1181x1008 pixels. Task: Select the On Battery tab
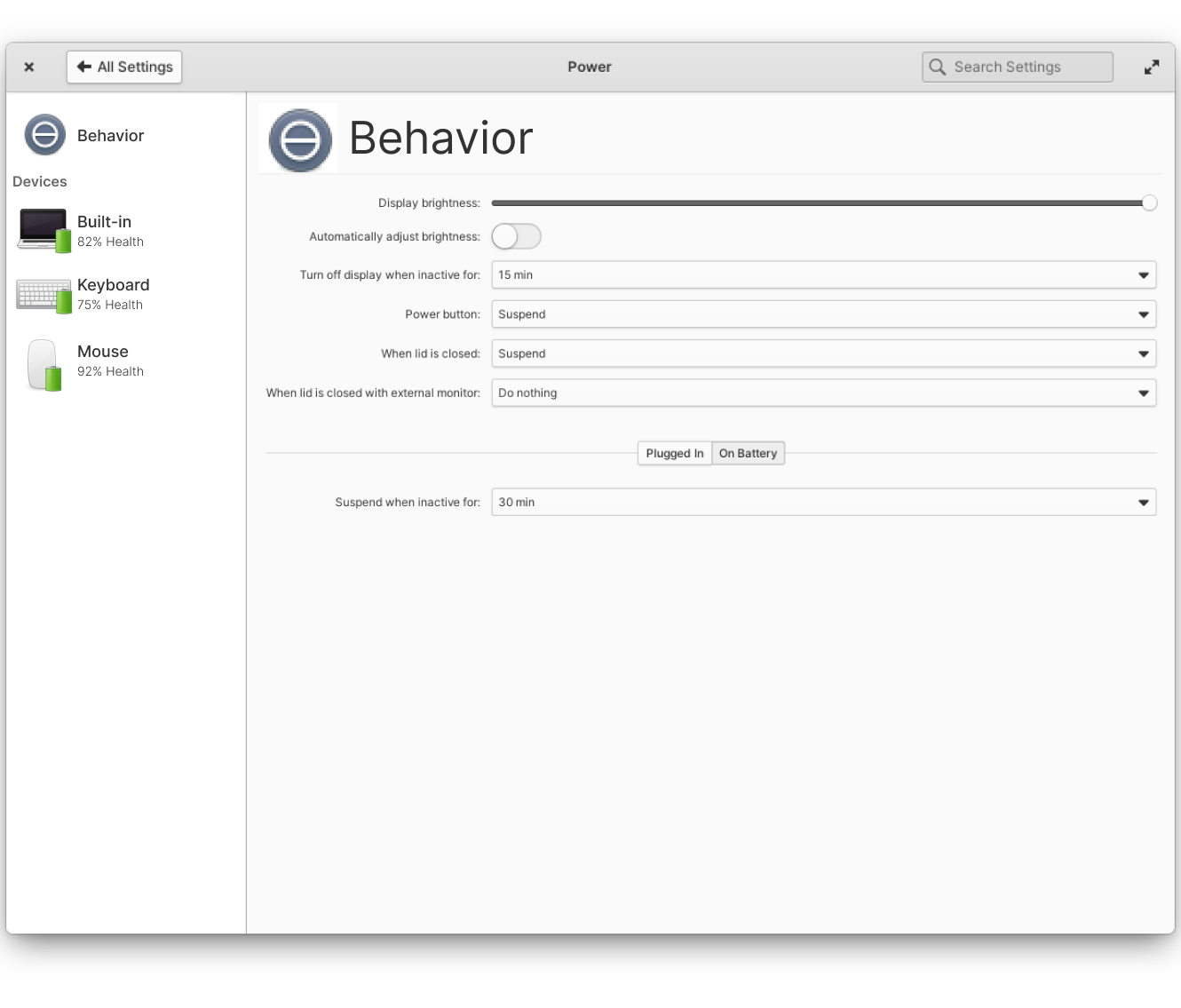(x=748, y=453)
